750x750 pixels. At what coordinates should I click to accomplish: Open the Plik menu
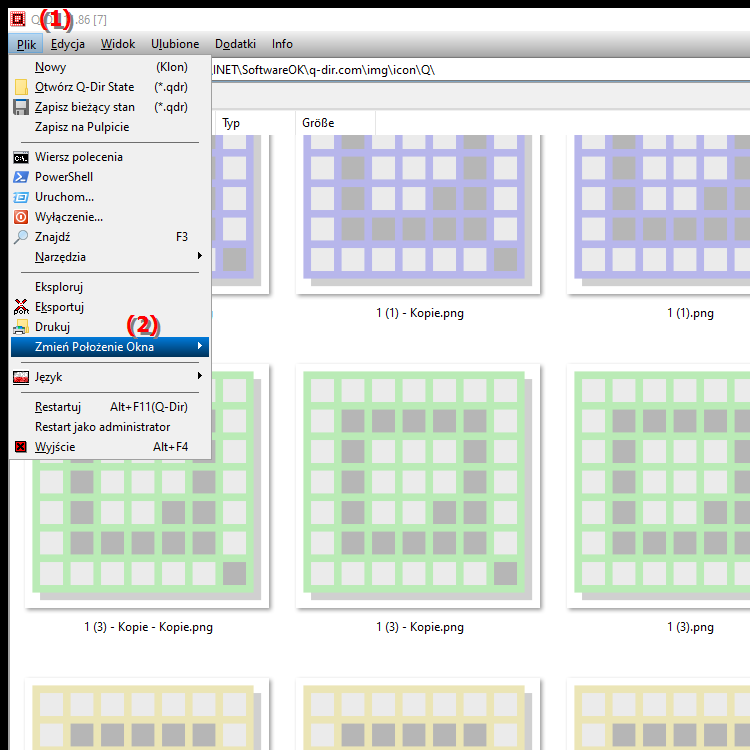coord(26,44)
